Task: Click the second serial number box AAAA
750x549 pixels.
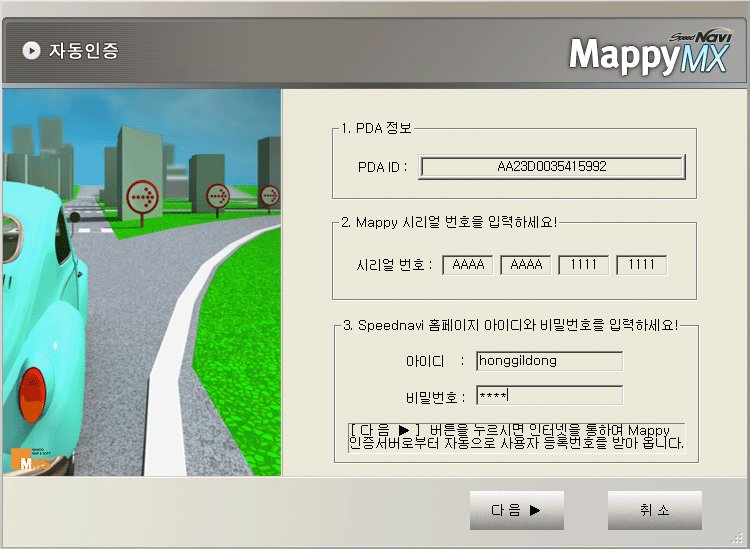Action: coord(526,265)
